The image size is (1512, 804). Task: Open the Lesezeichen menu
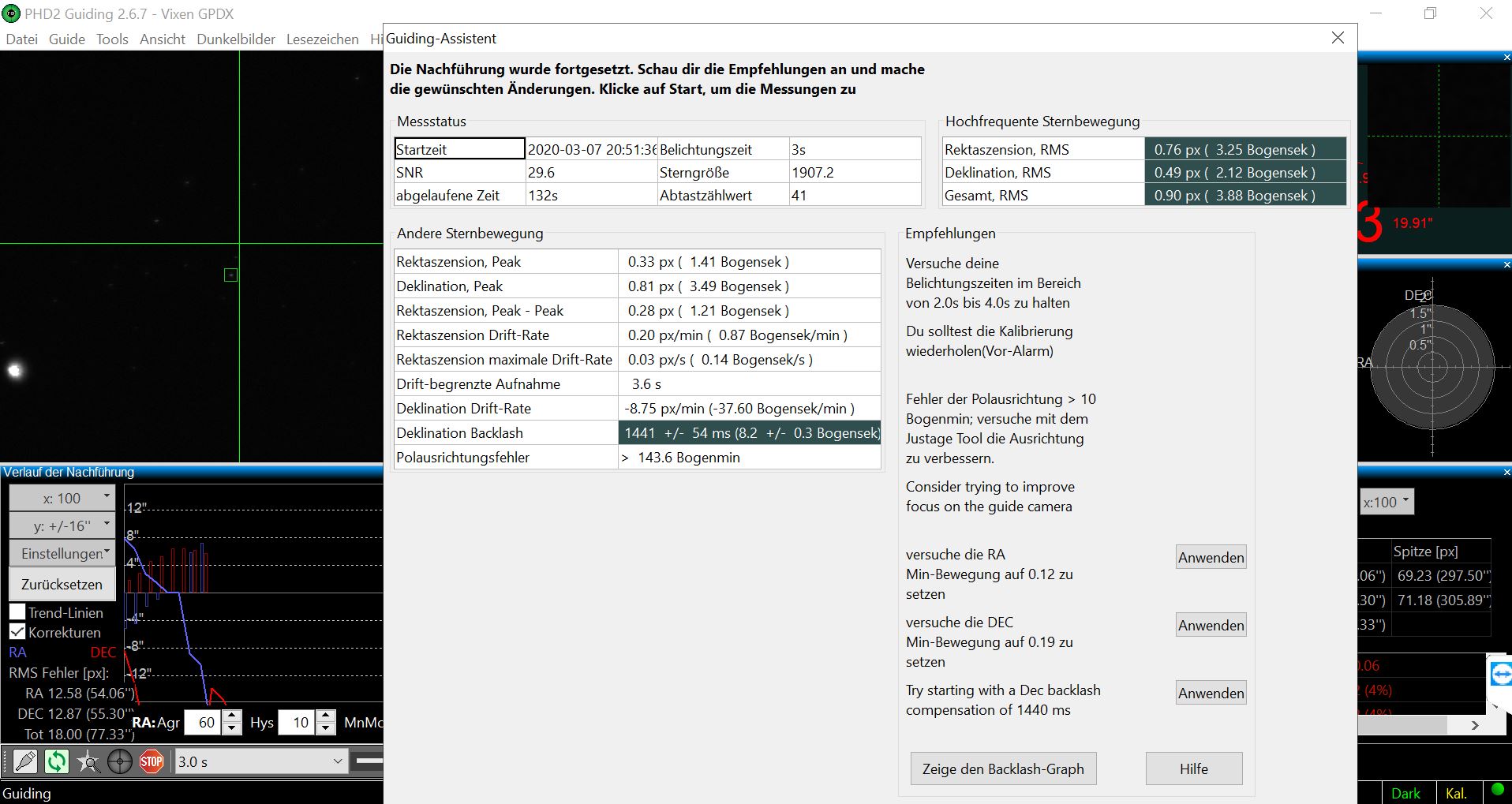[322, 39]
